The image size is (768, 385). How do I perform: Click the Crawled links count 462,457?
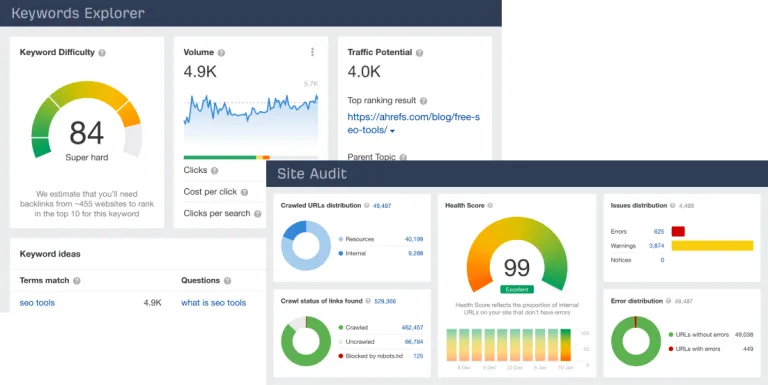[412, 327]
